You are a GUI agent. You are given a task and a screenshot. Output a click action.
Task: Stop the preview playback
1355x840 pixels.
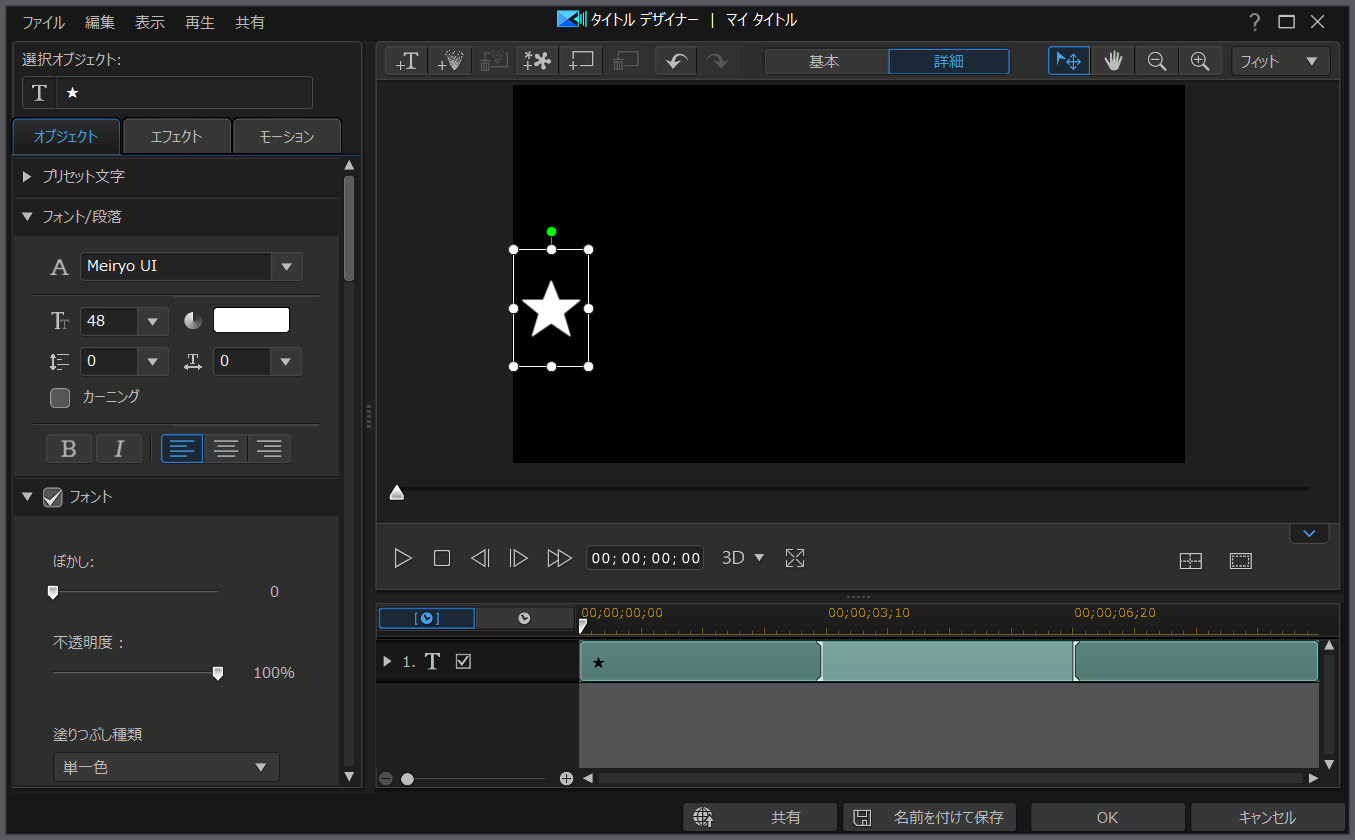pyautogui.click(x=442, y=558)
